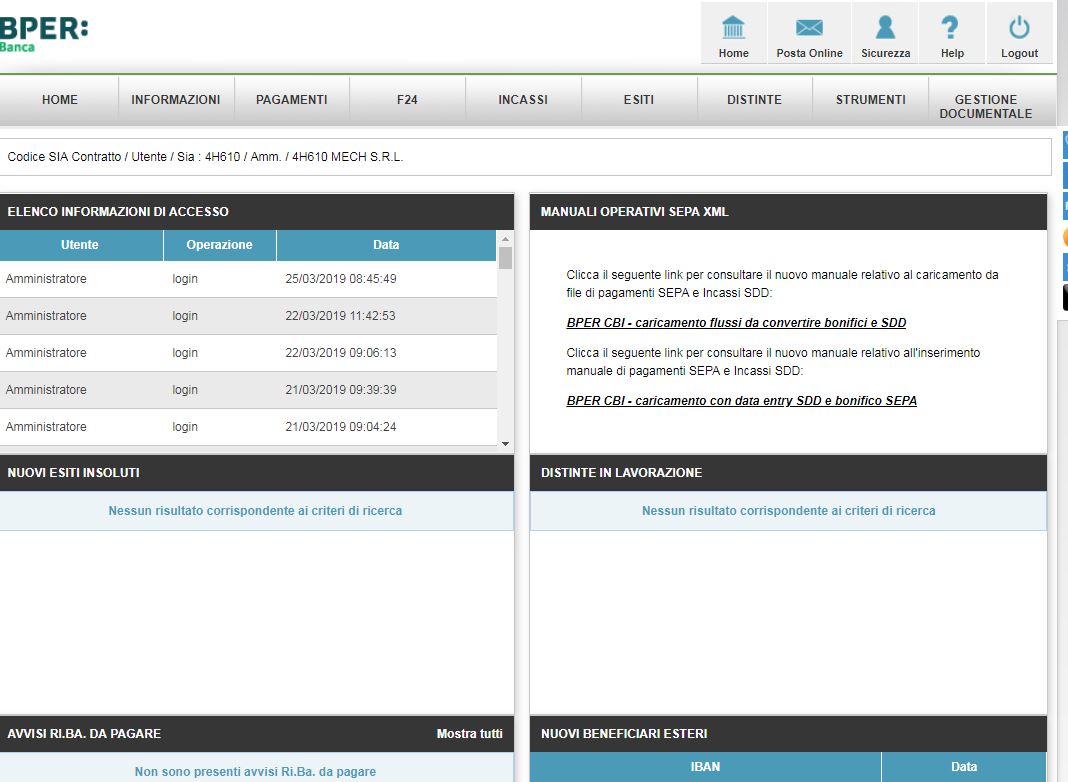Select the F24 menu item
The height and width of the screenshot is (782, 1068).
pos(407,100)
